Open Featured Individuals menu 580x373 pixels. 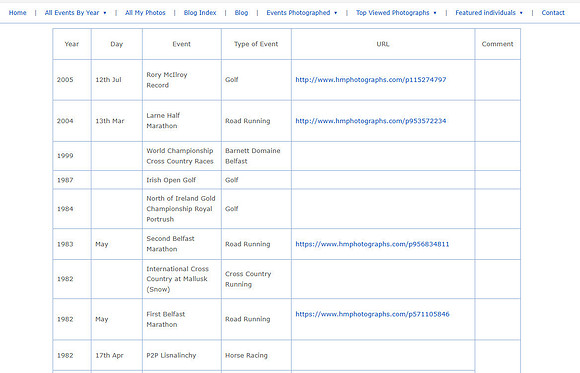(x=485, y=13)
